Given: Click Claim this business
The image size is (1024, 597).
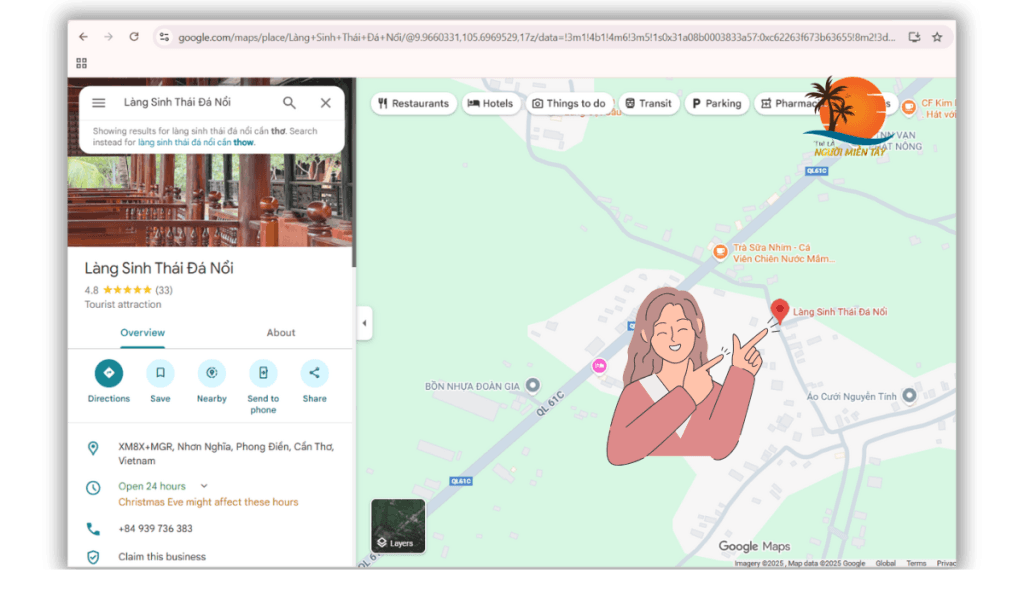Looking at the screenshot, I should click(x=162, y=557).
